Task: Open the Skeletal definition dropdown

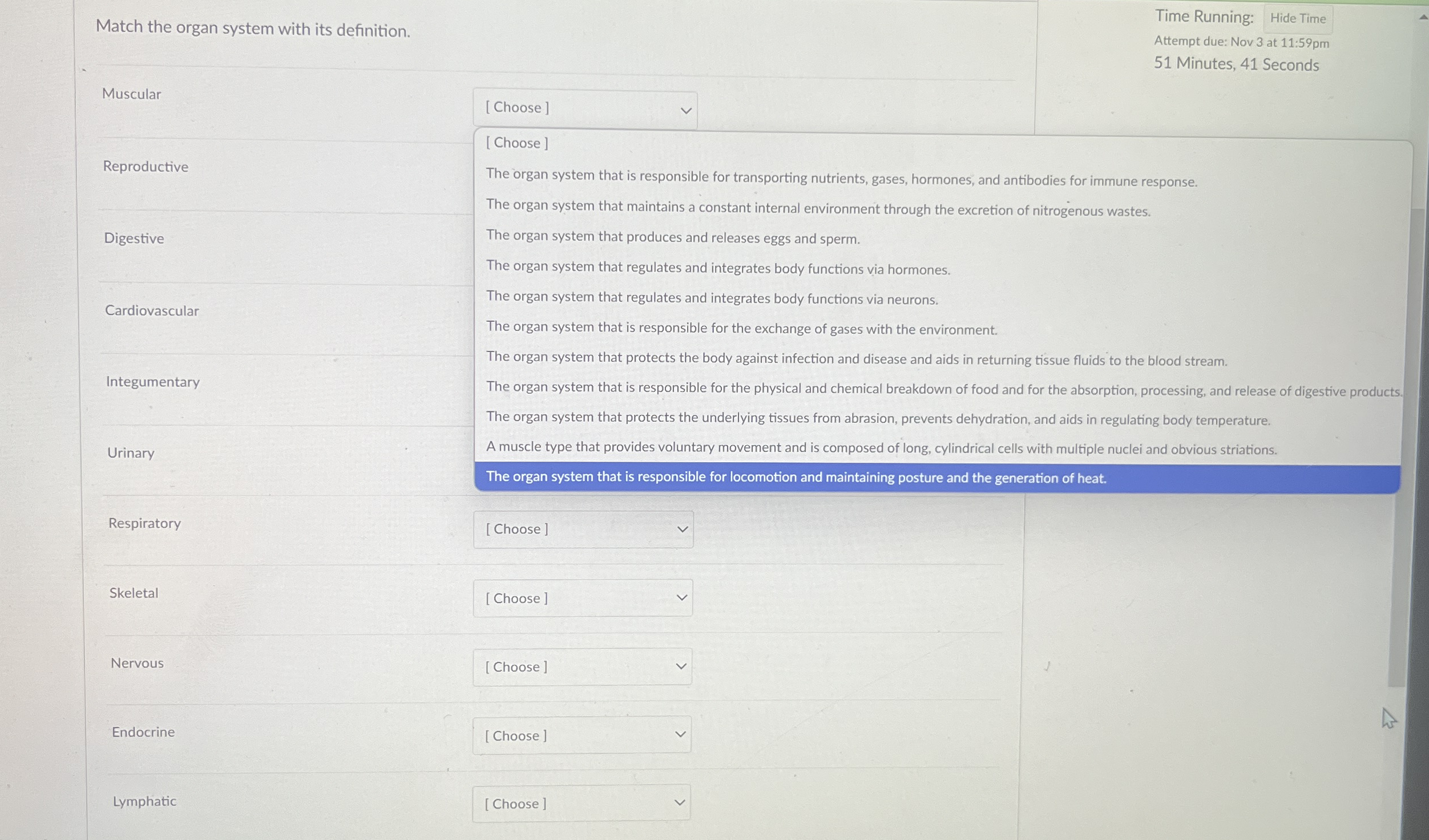Action: click(583, 598)
